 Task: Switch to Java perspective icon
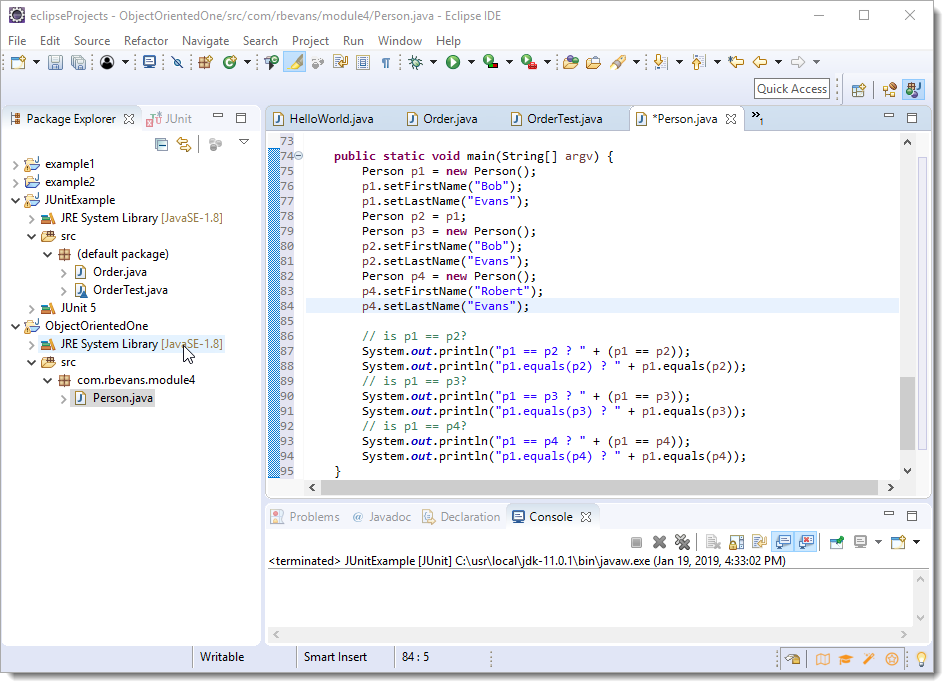913,90
